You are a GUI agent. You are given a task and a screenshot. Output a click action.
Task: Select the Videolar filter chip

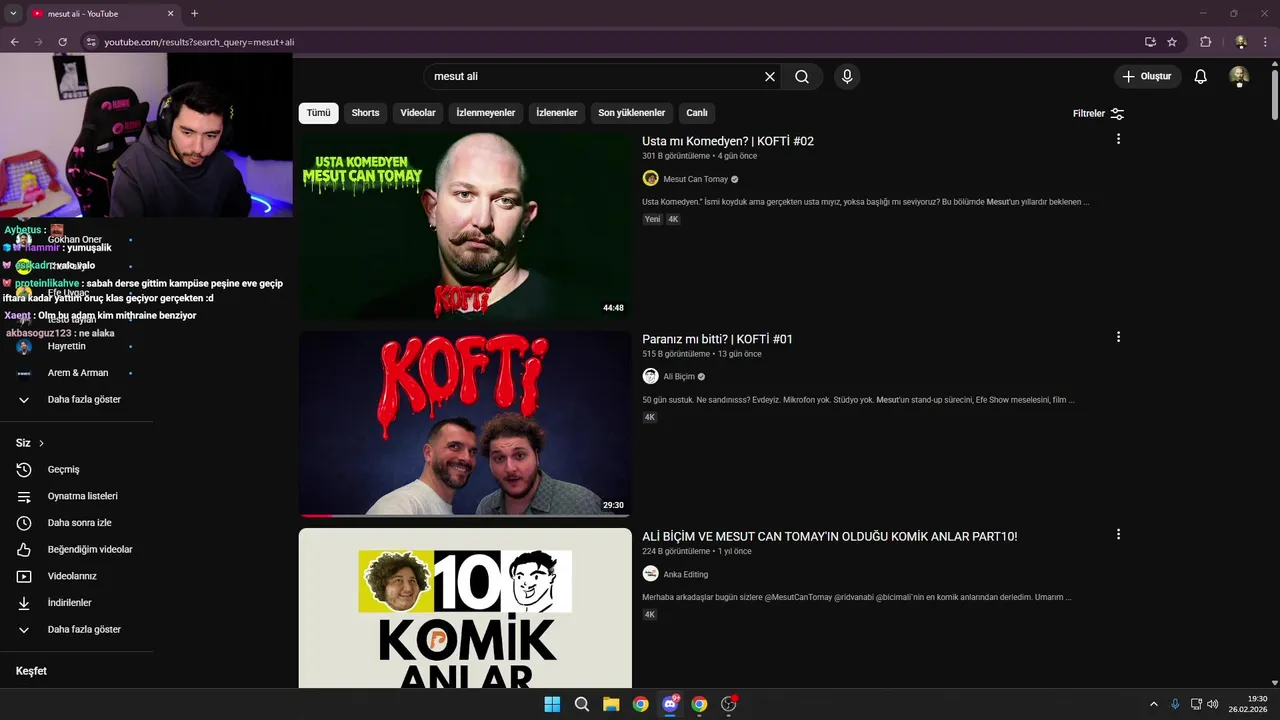418,113
